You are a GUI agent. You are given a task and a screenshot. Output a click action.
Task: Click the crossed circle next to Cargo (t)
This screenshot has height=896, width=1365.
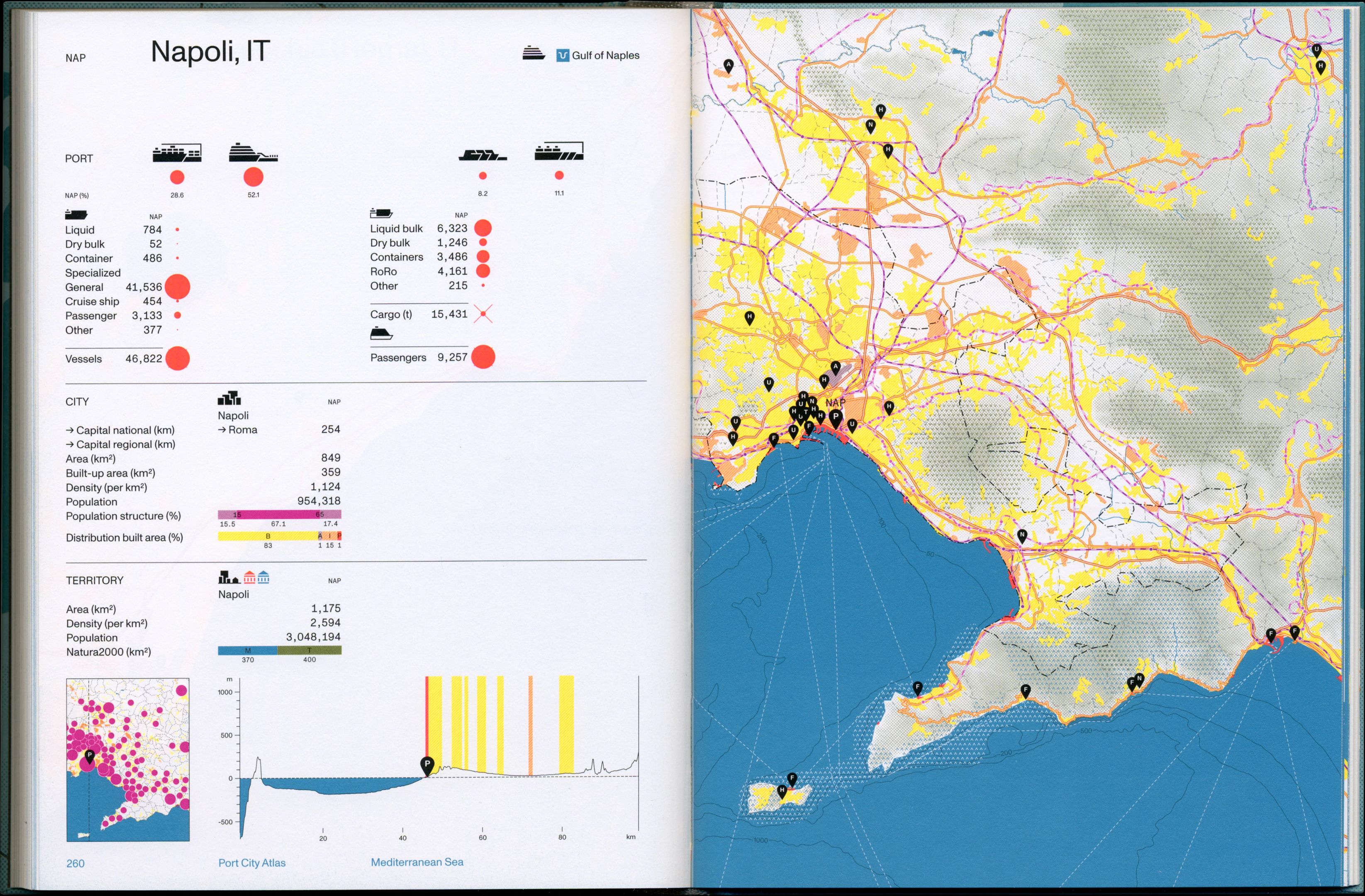tap(483, 314)
